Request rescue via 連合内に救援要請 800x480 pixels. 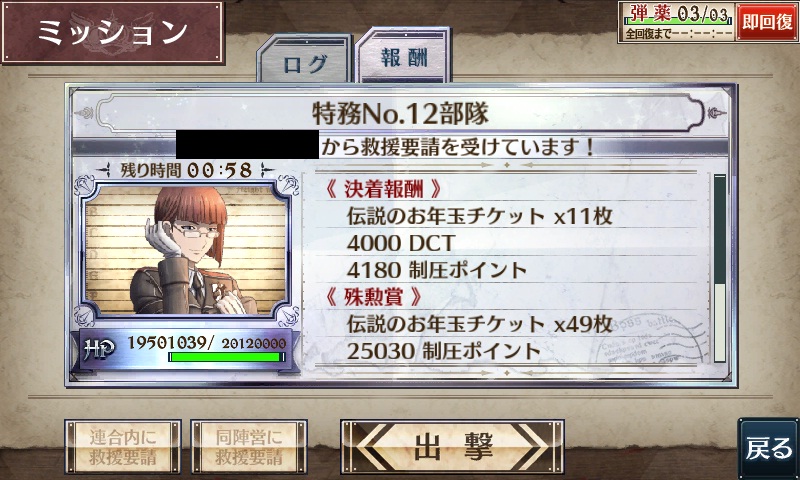click(x=123, y=447)
